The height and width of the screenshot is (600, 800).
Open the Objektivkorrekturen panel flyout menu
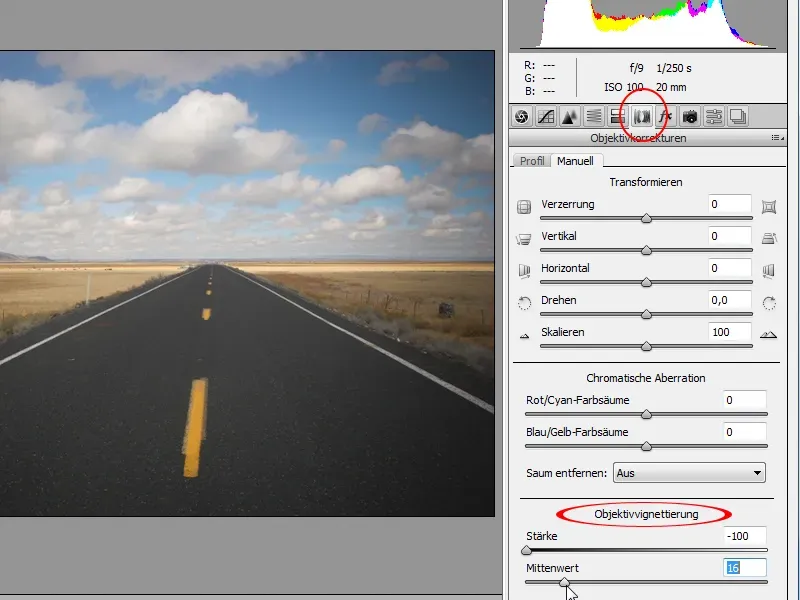pos(776,138)
